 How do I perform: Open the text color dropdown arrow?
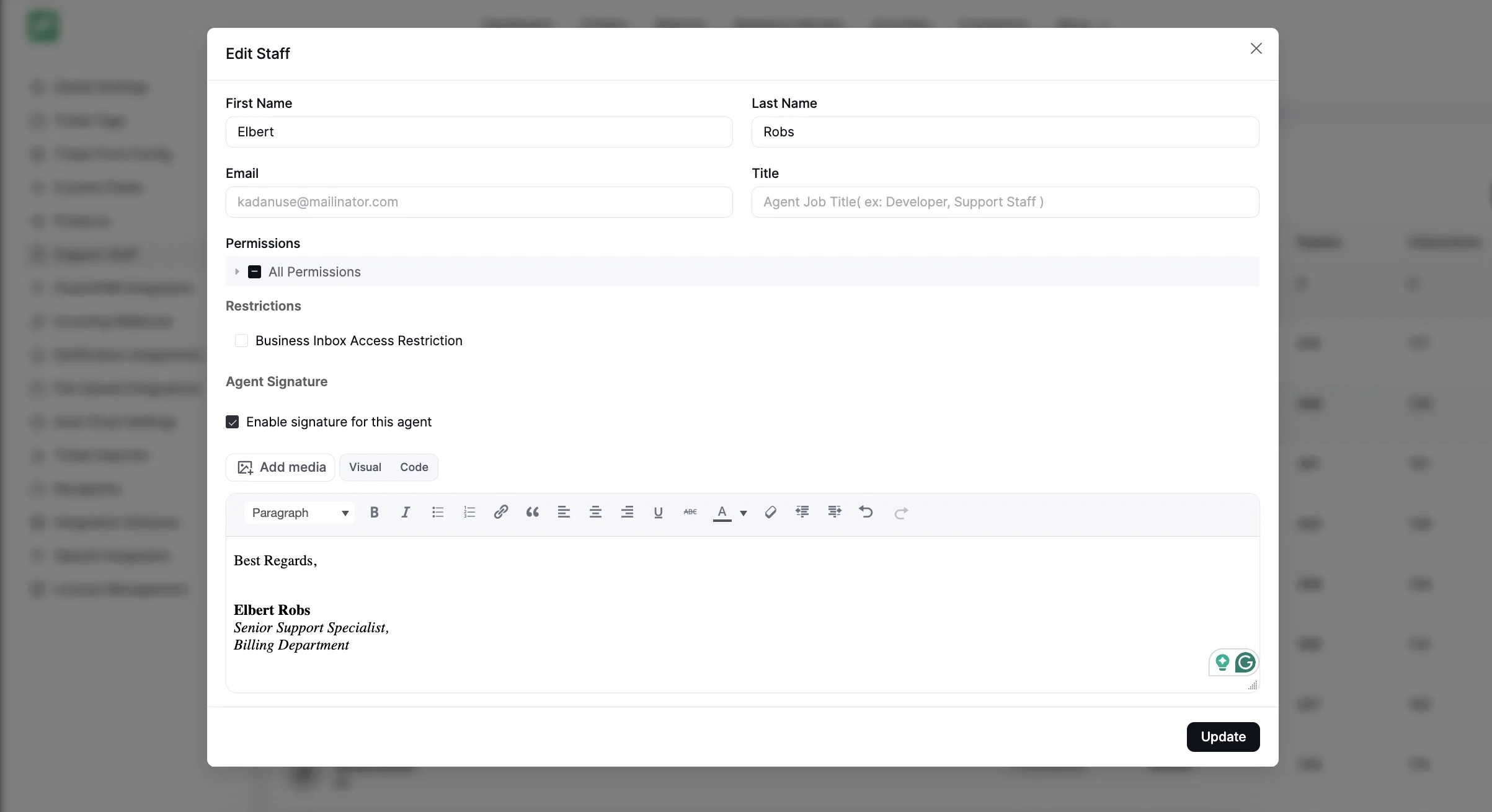point(744,513)
